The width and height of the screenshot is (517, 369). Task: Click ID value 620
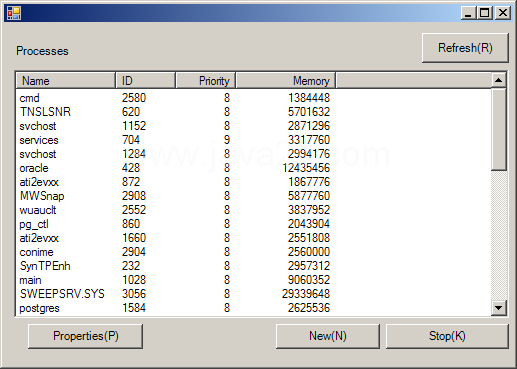coord(131,112)
